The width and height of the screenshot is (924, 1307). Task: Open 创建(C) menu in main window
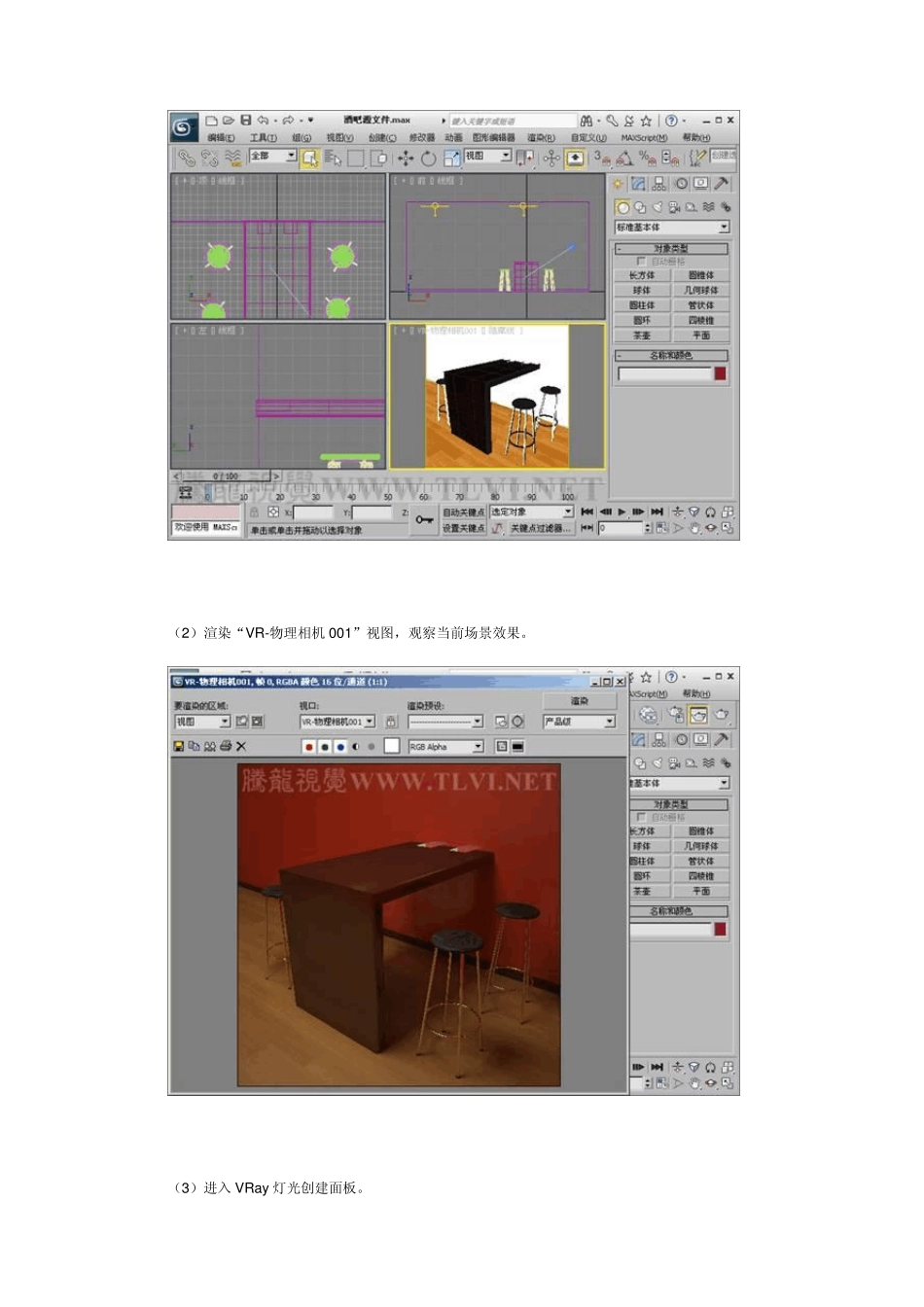point(382,138)
